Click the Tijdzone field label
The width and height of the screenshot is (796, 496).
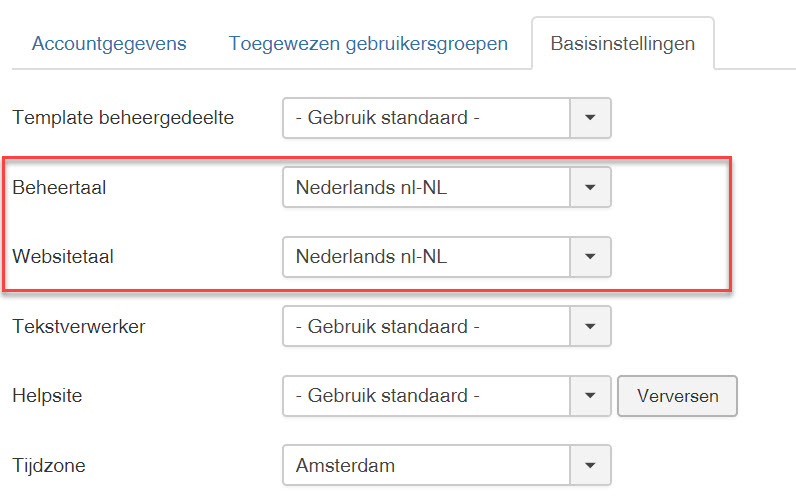pos(51,465)
